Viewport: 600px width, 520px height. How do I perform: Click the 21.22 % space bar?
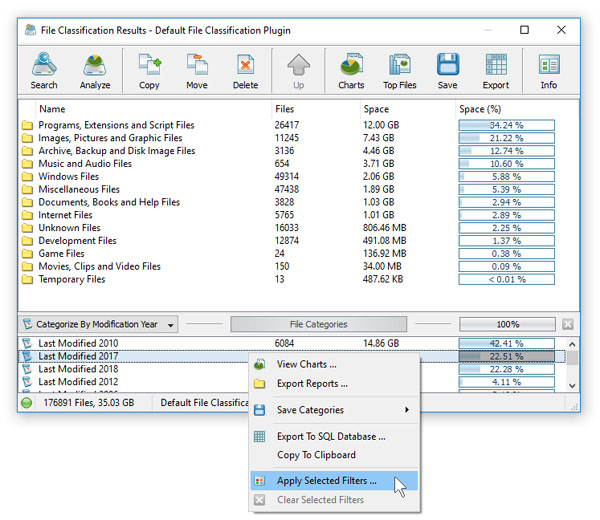507,138
